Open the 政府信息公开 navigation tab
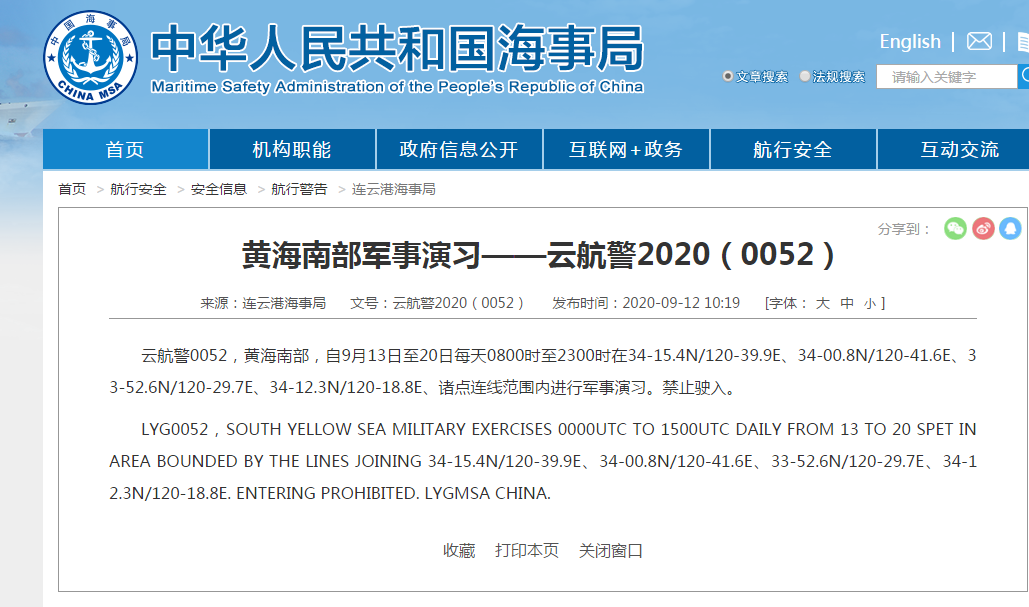Viewport: 1029px width, 607px height. pos(459,150)
